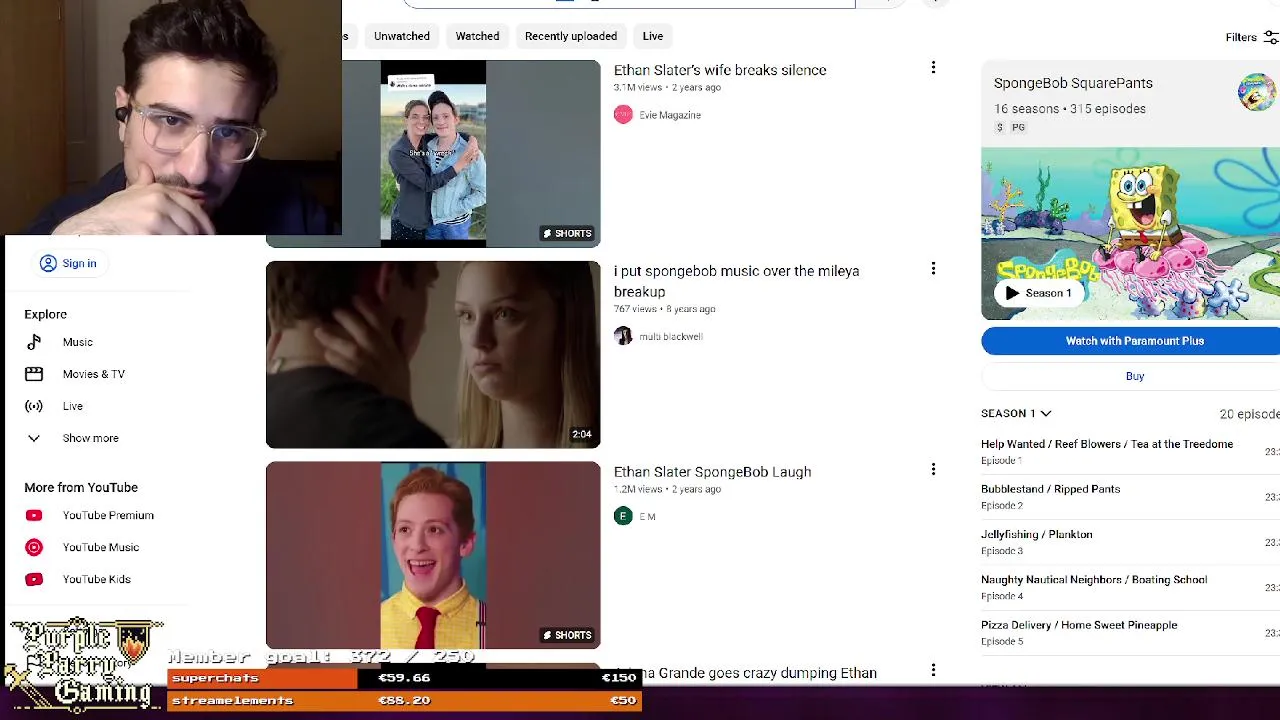Click the streamelements progress bar
The width and height of the screenshot is (1280, 720).
pos(404,700)
